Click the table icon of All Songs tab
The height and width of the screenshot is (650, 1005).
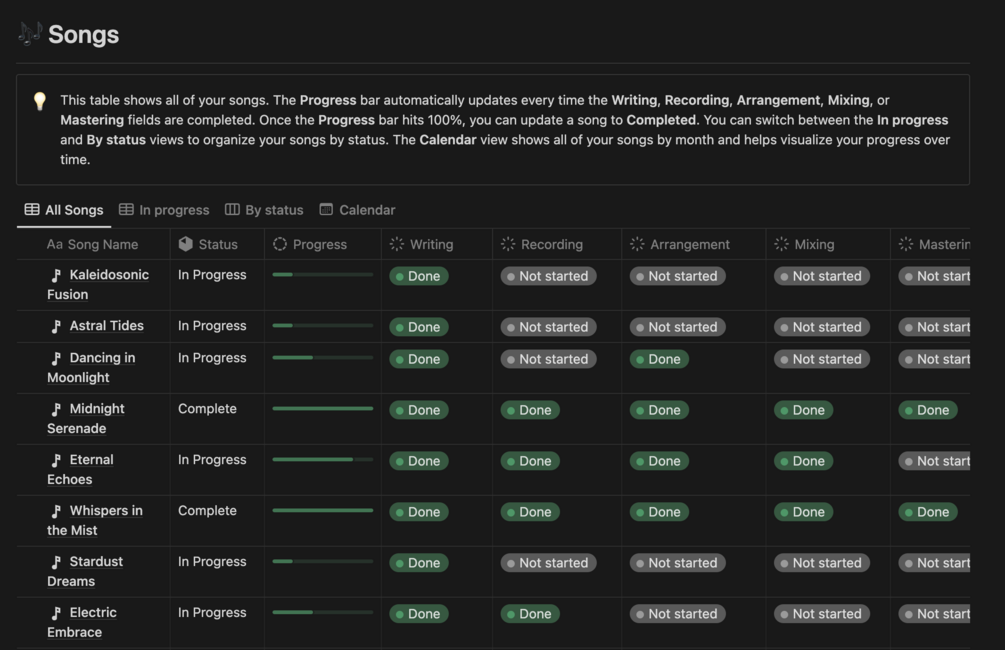coord(32,210)
